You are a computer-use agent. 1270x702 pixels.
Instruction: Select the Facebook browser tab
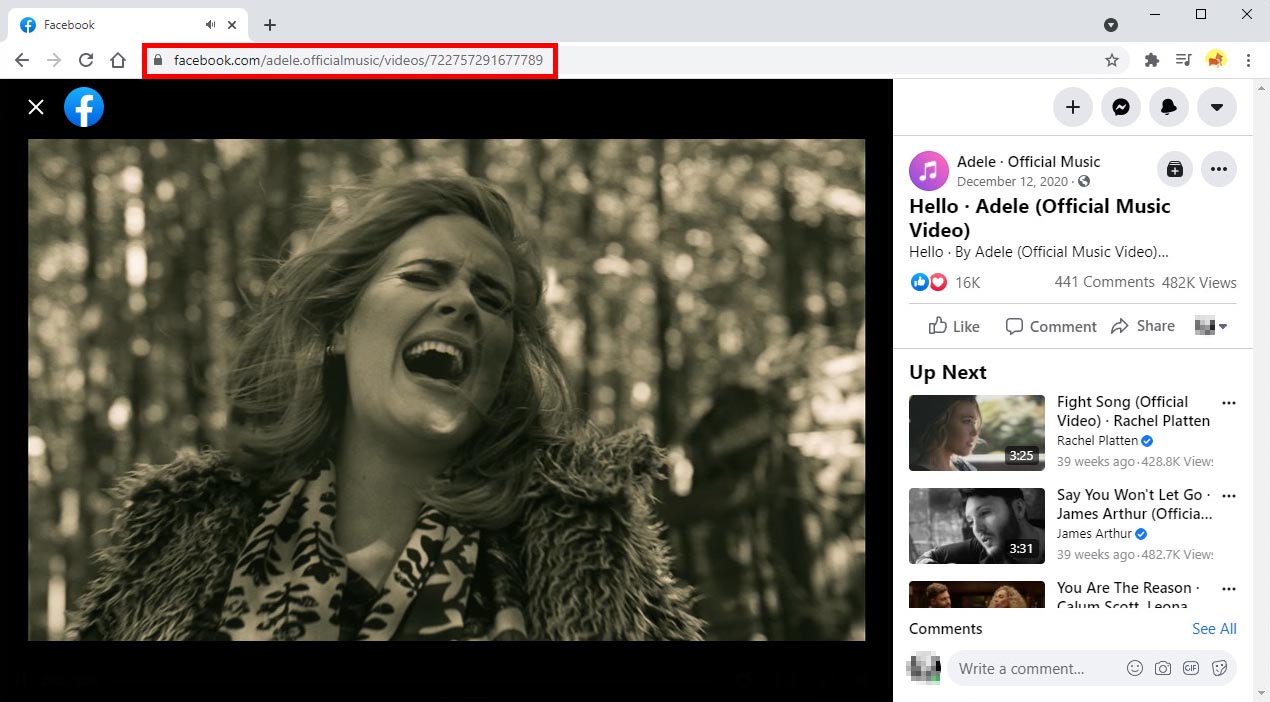point(130,25)
